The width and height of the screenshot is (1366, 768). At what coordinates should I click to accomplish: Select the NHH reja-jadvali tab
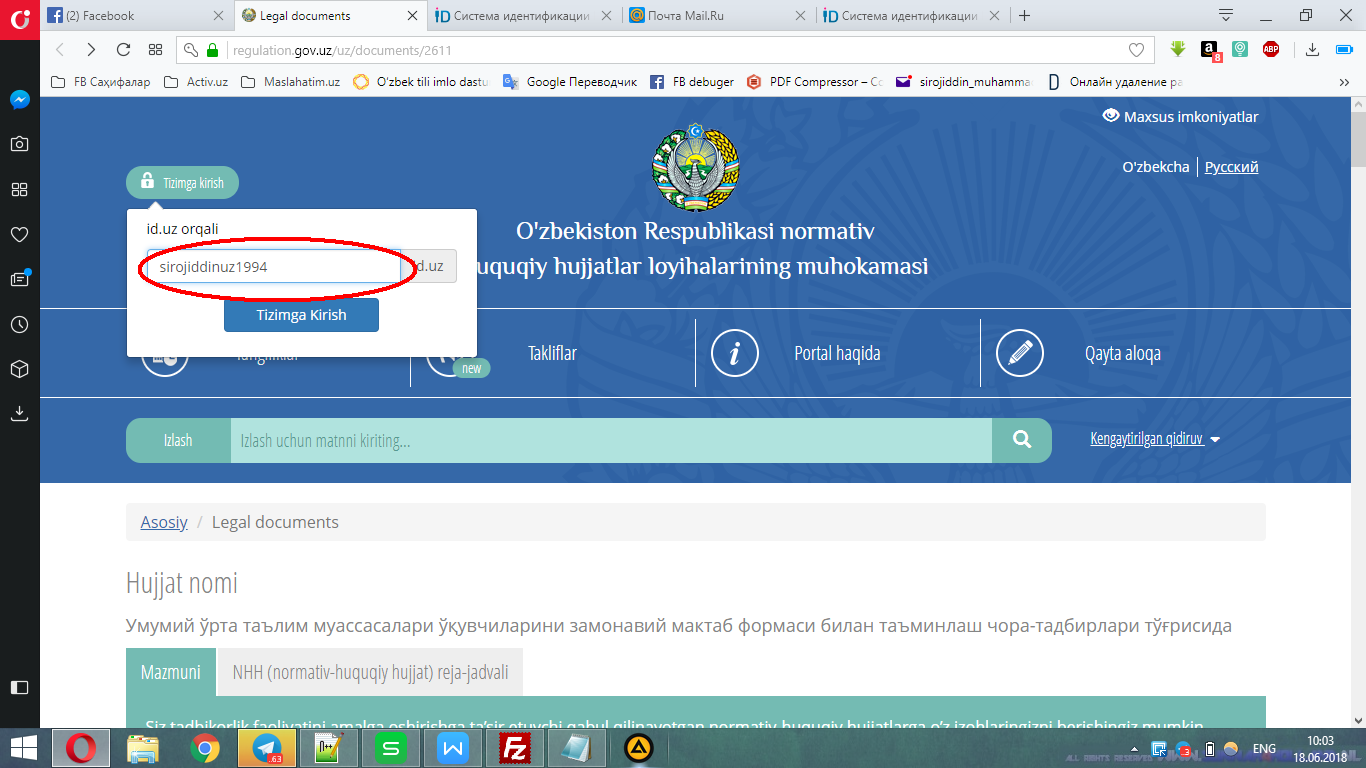coord(370,672)
